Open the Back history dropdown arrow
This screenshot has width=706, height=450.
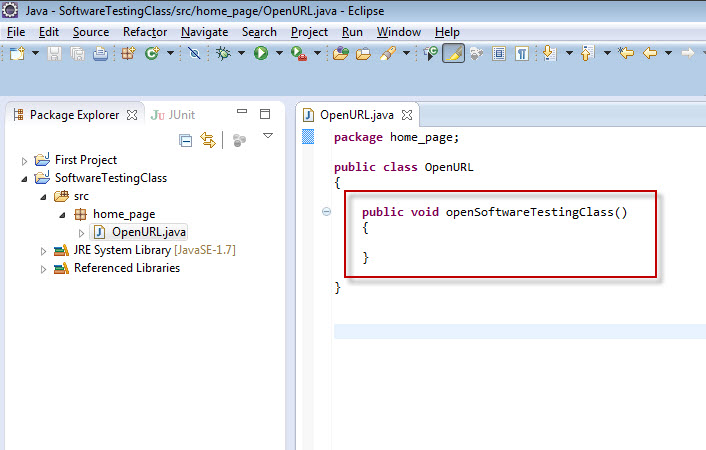[x=668, y=53]
